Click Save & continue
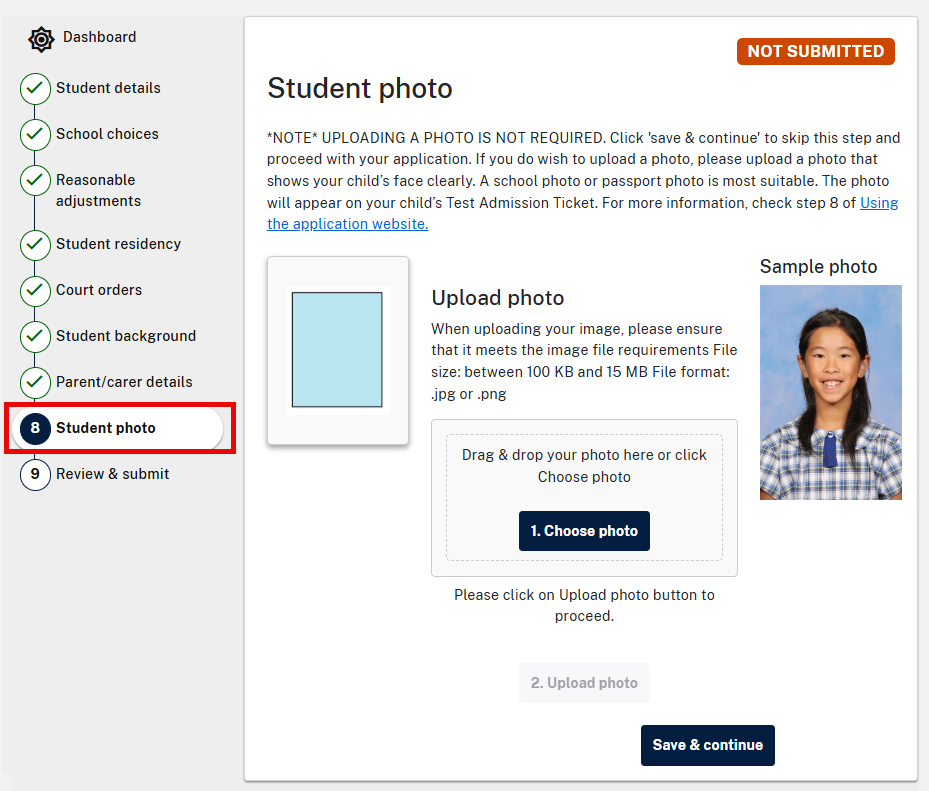The height and width of the screenshot is (791, 929). tap(707, 745)
